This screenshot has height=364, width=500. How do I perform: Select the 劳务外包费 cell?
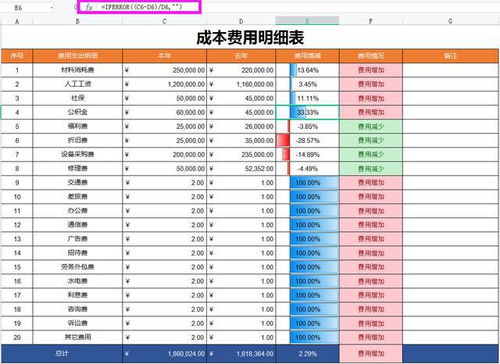pyautogui.click(x=78, y=267)
